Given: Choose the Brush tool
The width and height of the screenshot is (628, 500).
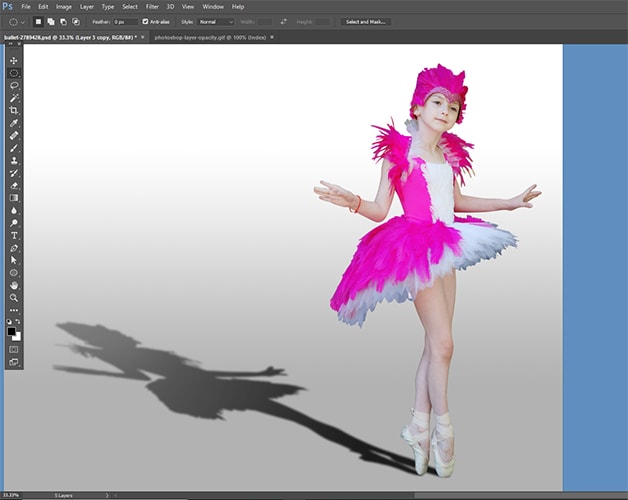Looking at the screenshot, I should 14,147.
